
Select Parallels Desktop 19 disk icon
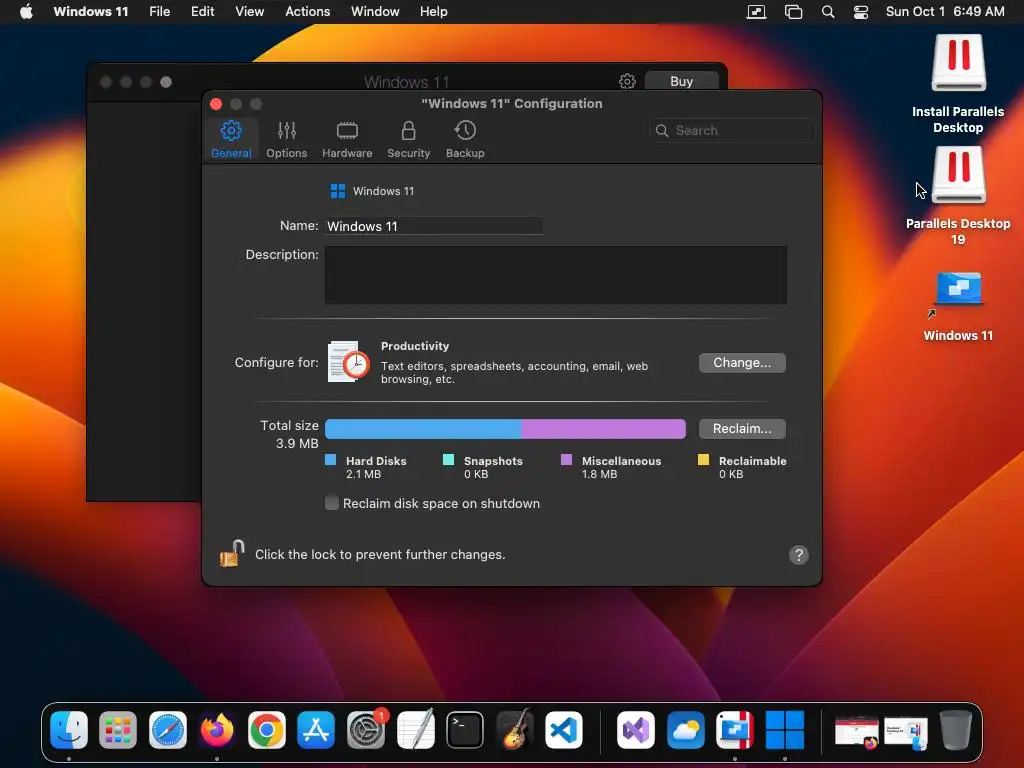(x=958, y=174)
